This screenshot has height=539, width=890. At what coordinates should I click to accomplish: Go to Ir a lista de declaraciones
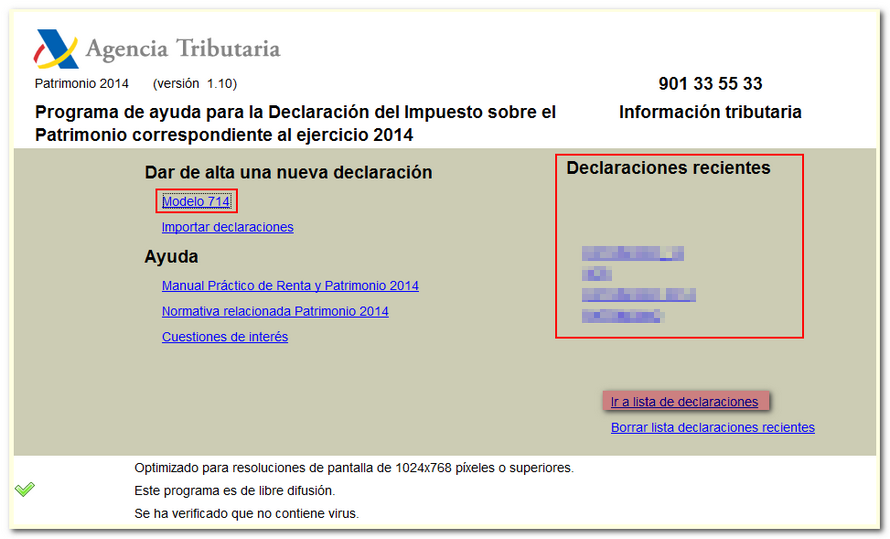(x=685, y=401)
